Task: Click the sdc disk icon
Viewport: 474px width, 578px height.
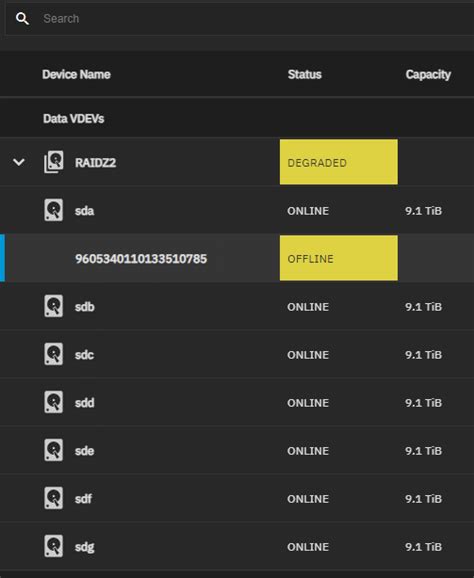Action: pos(54,354)
